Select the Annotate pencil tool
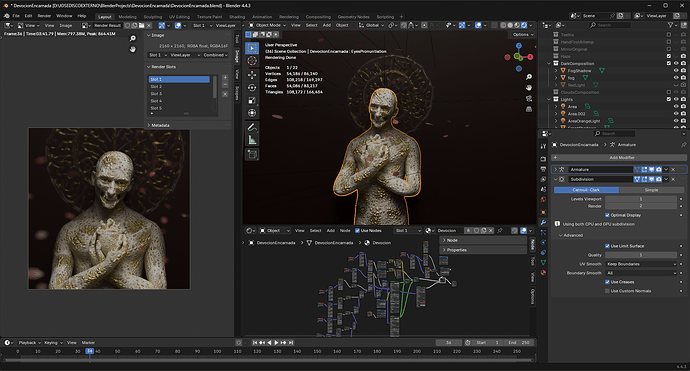 [252, 127]
